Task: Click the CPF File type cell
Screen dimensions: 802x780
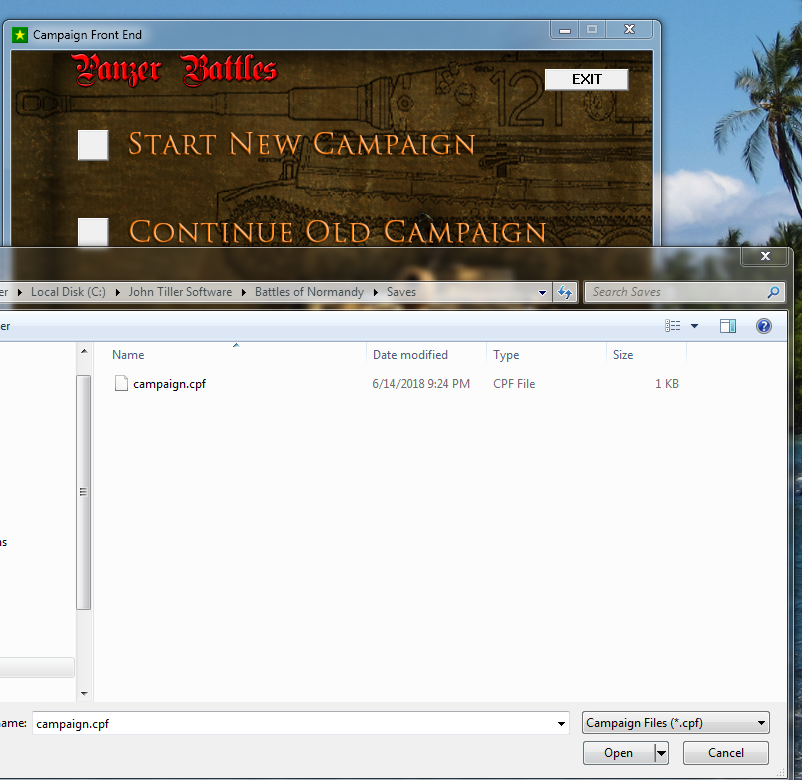Action: tap(514, 384)
